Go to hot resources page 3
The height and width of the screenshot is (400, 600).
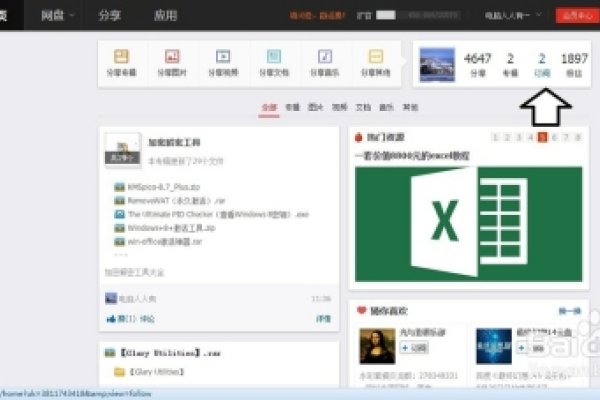tap(519, 137)
